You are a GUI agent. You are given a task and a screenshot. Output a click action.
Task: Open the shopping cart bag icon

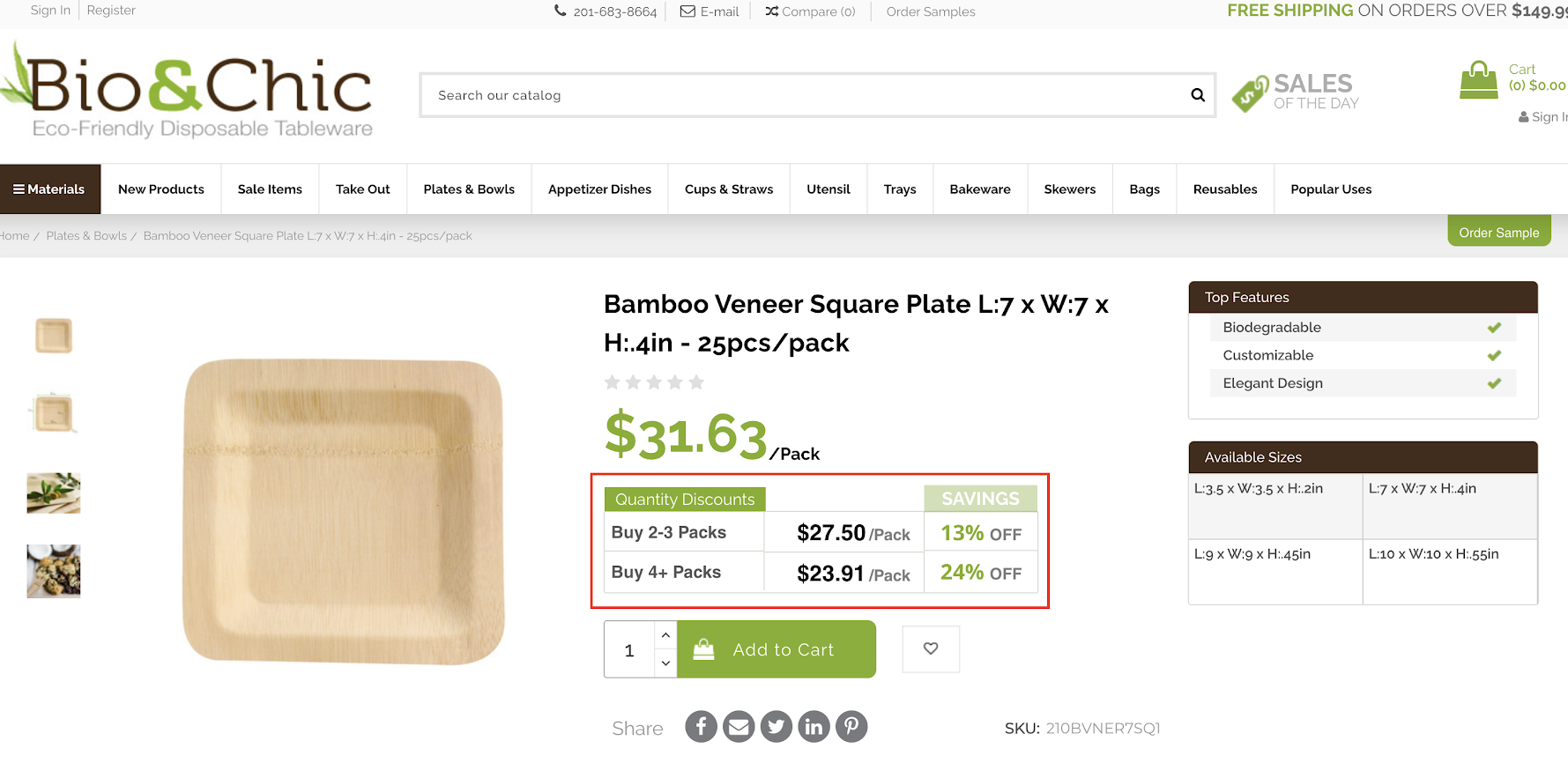[x=1478, y=80]
